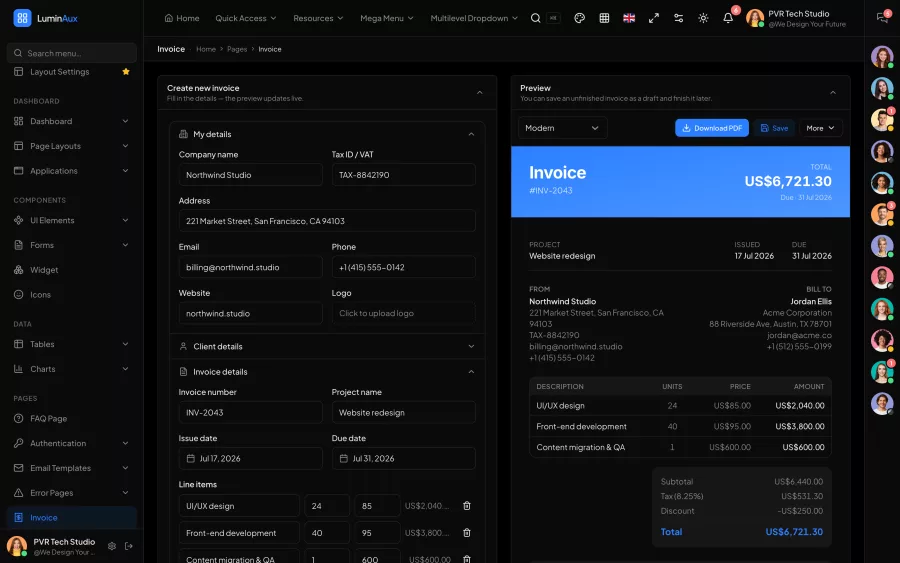Open Icons page in the sidebar
Image resolution: width=900 pixels, height=563 pixels.
click(x=71, y=294)
